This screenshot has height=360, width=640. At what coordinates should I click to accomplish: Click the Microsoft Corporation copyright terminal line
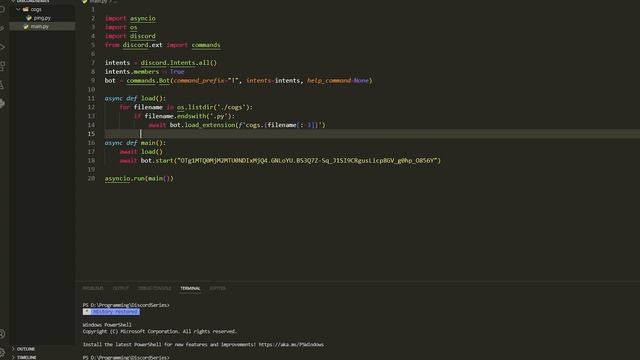tap(160, 331)
